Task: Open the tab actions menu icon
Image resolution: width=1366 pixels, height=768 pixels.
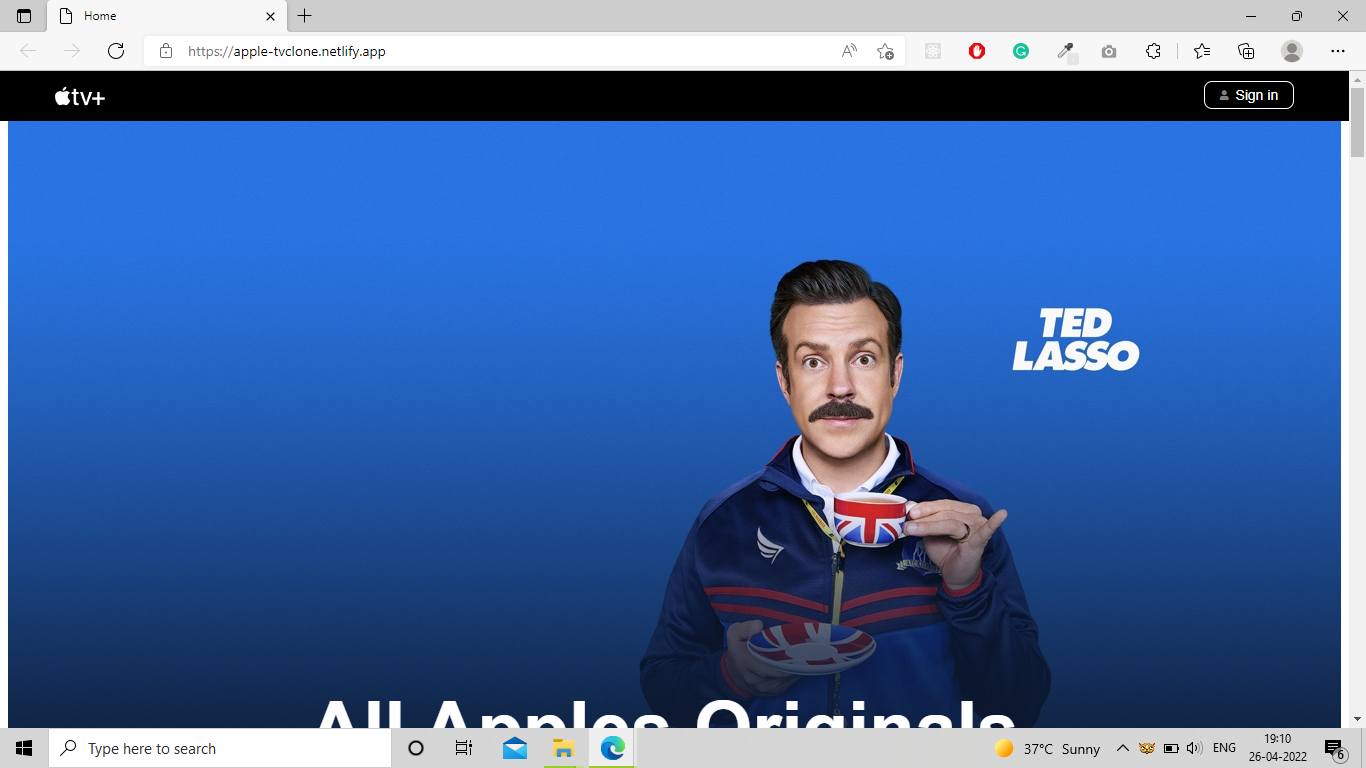Action: (x=24, y=16)
